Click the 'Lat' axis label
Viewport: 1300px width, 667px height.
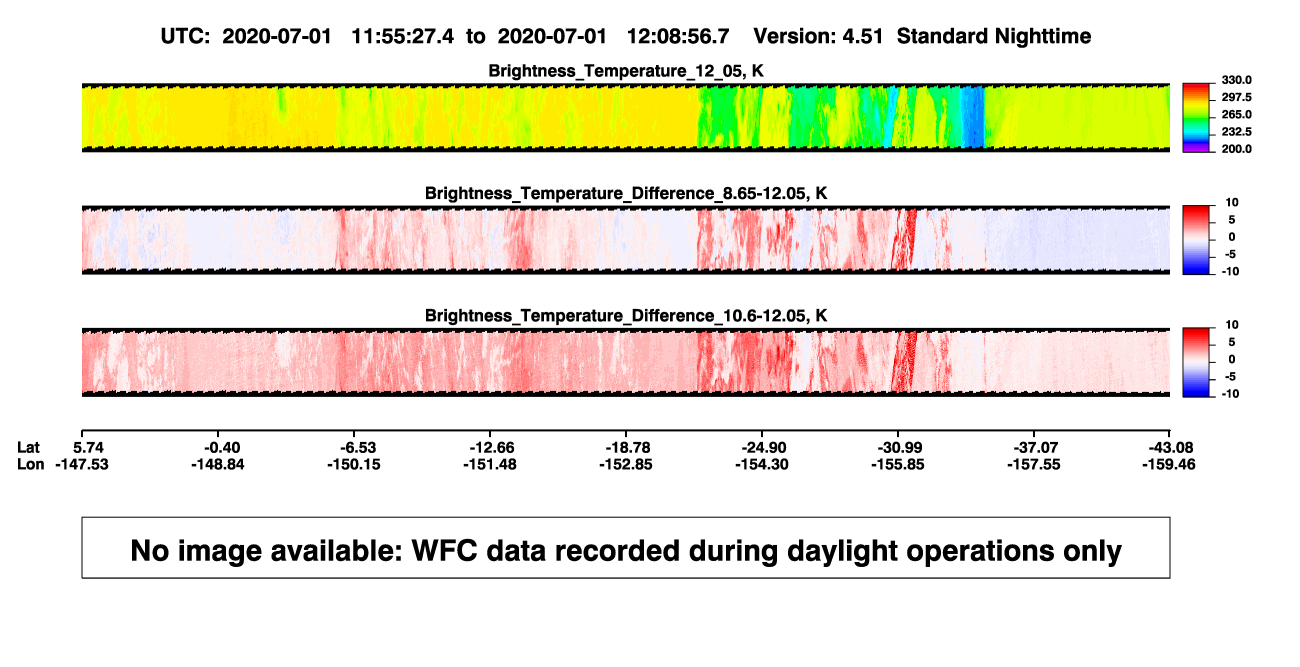[x=30, y=447]
